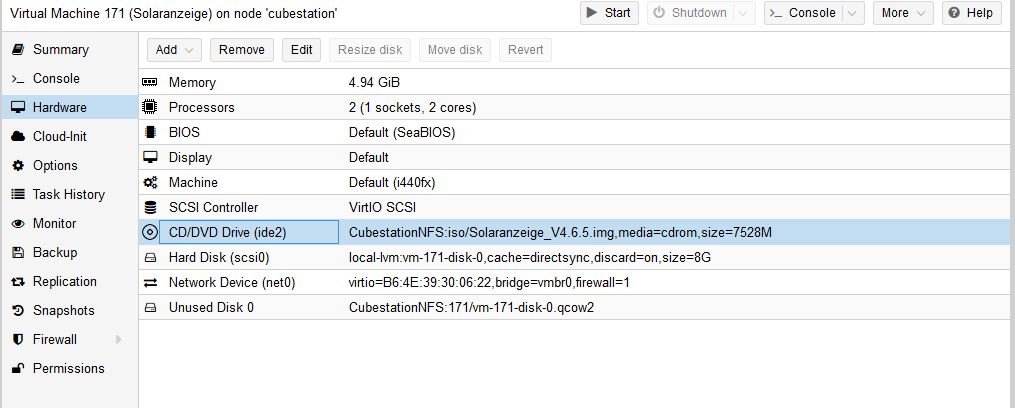Click the Display monitor icon
Image resolution: width=1015 pixels, height=408 pixels.
coord(150,157)
